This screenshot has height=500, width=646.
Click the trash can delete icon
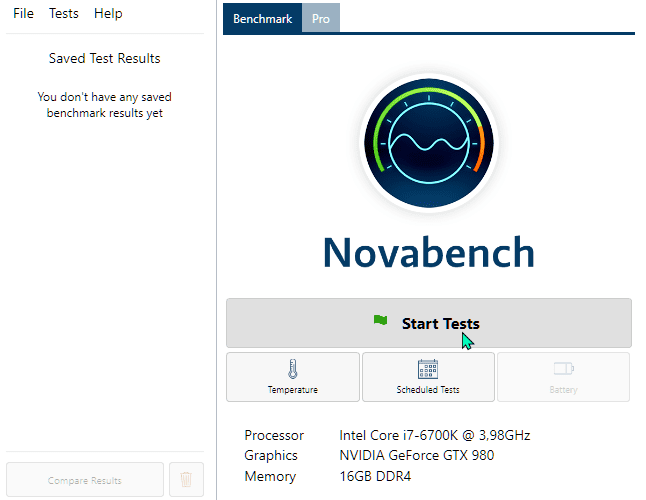pos(186,480)
